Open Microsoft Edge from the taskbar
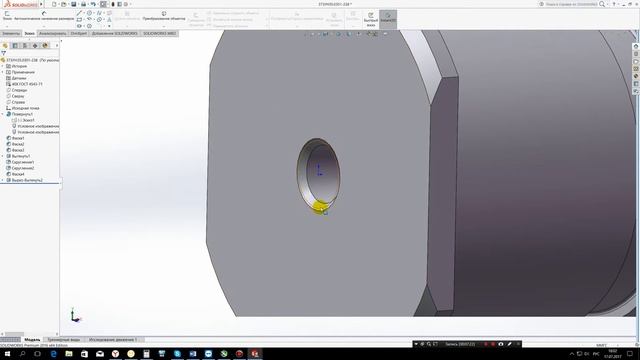Screen dimensions: 640x360 pos(53,354)
